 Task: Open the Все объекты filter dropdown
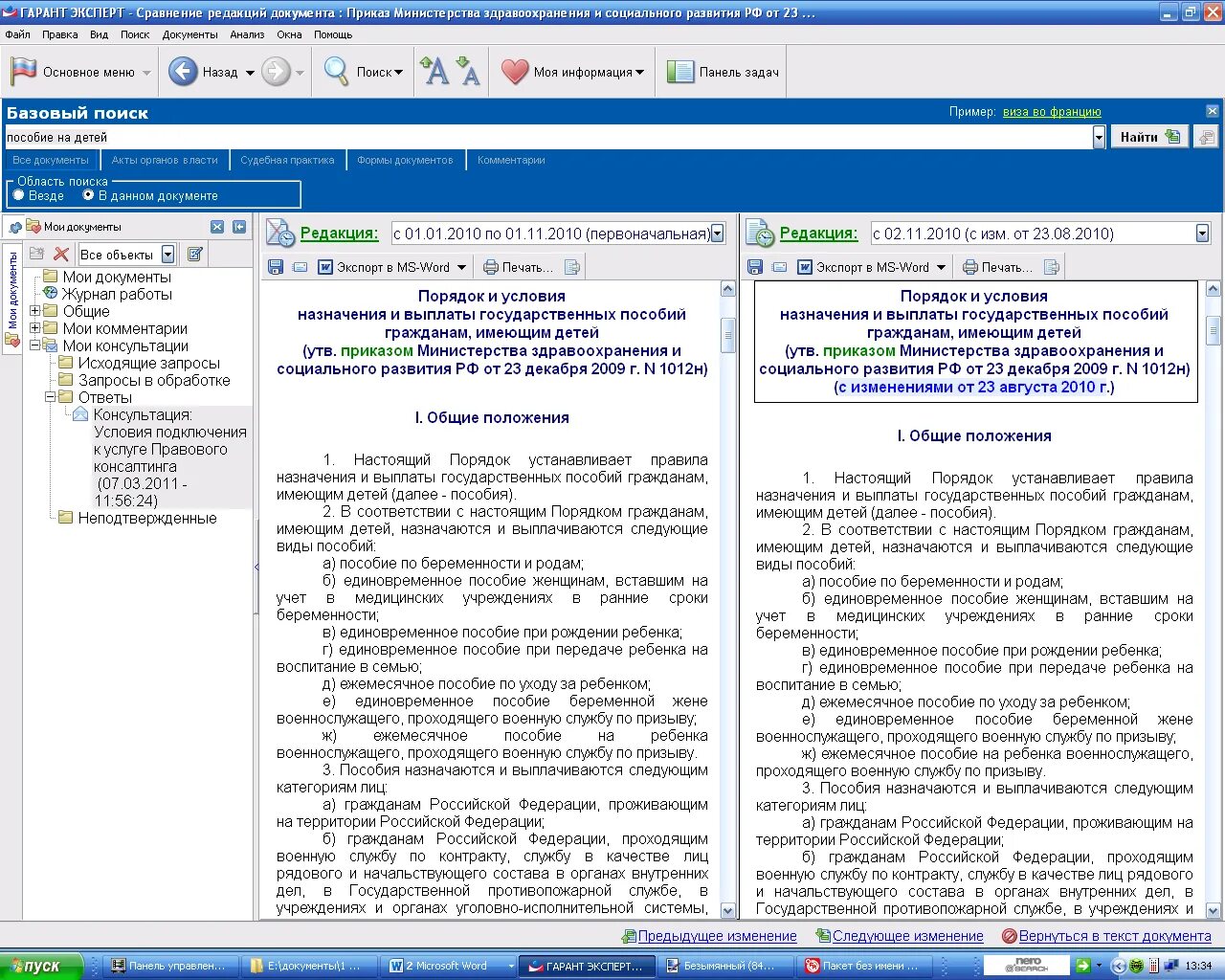168,255
